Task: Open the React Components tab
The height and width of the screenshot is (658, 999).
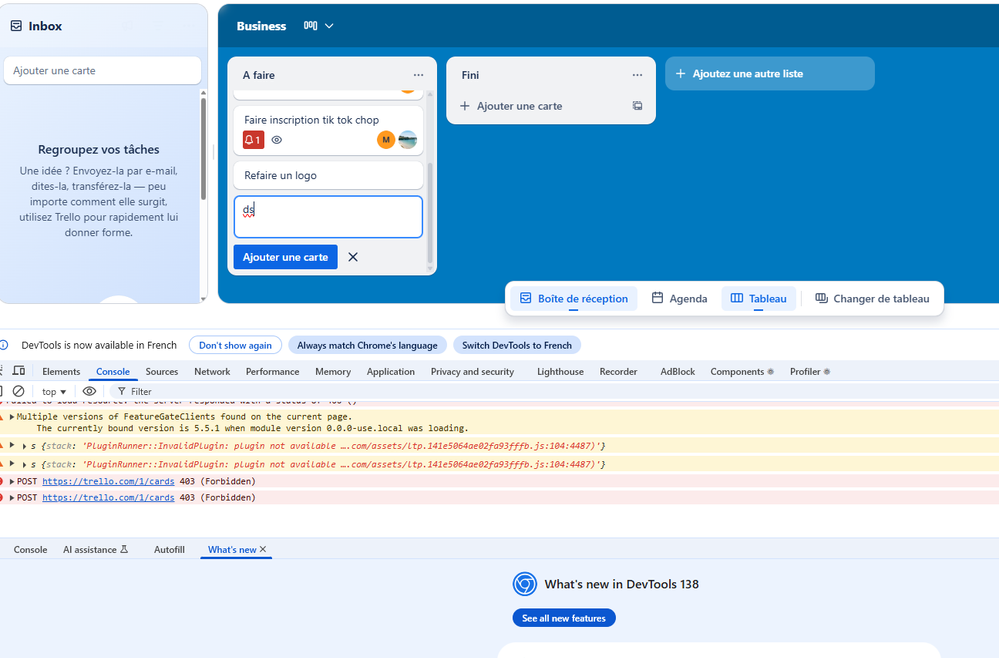Action: 742,371
